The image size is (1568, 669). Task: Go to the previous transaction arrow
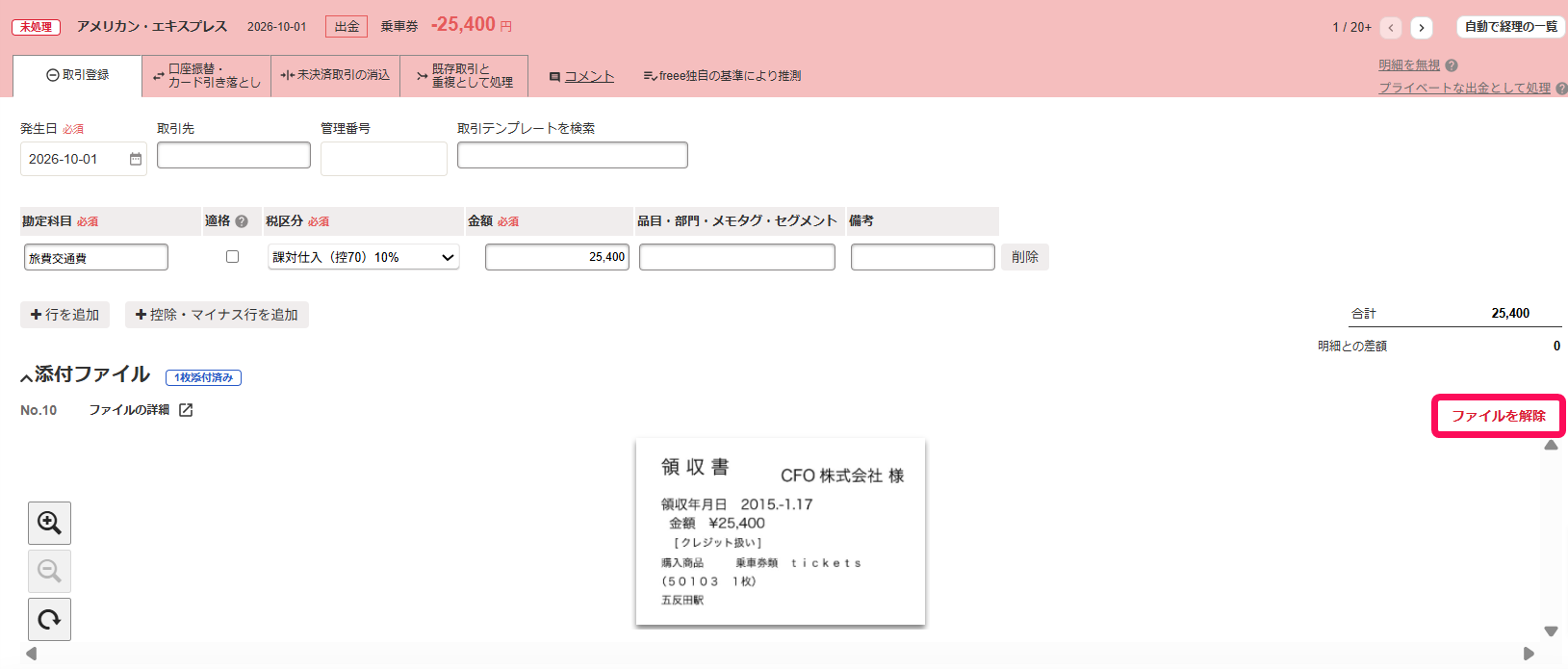click(x=1391, y=28)
